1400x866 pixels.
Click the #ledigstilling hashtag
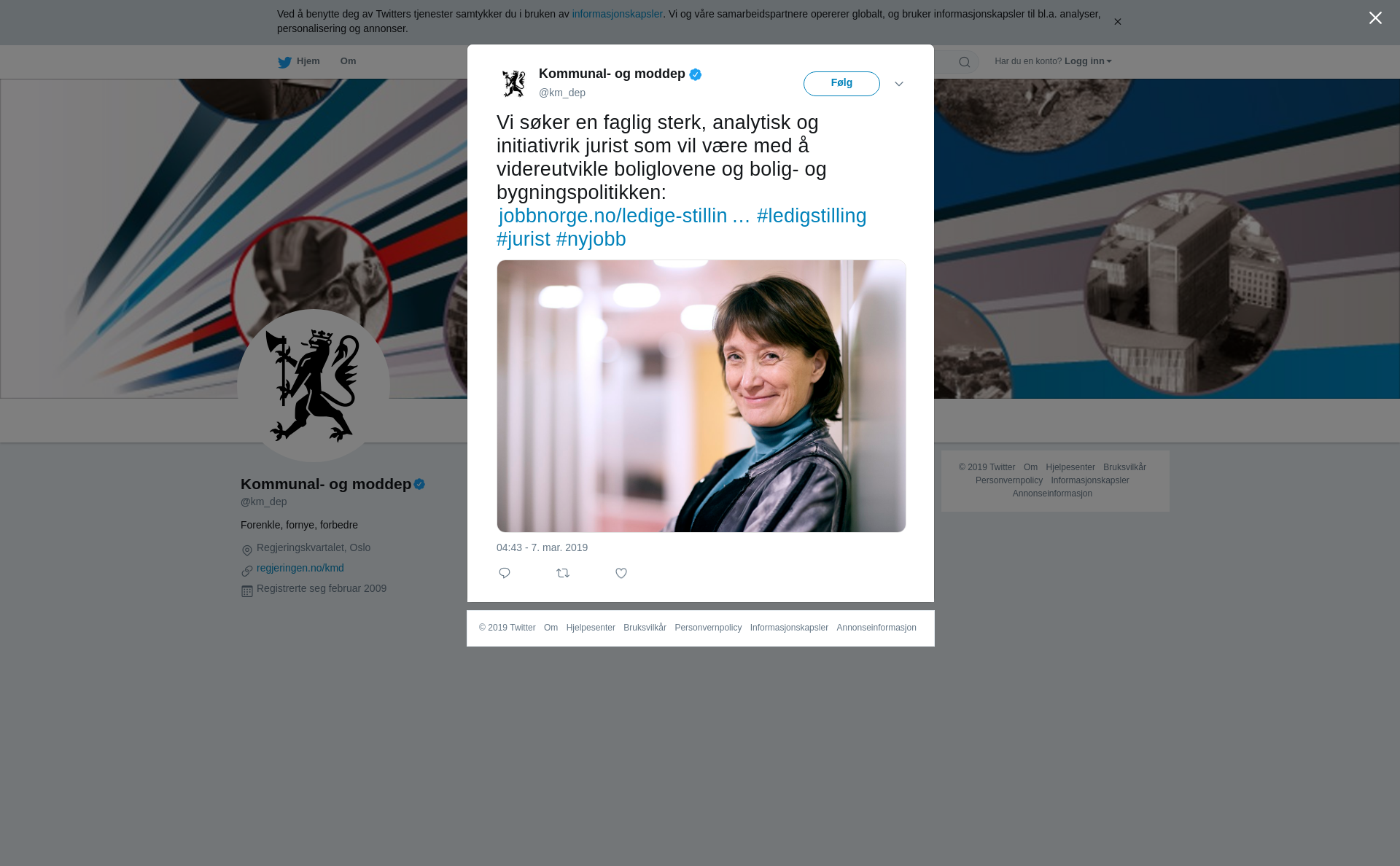(x=812, y=216)
